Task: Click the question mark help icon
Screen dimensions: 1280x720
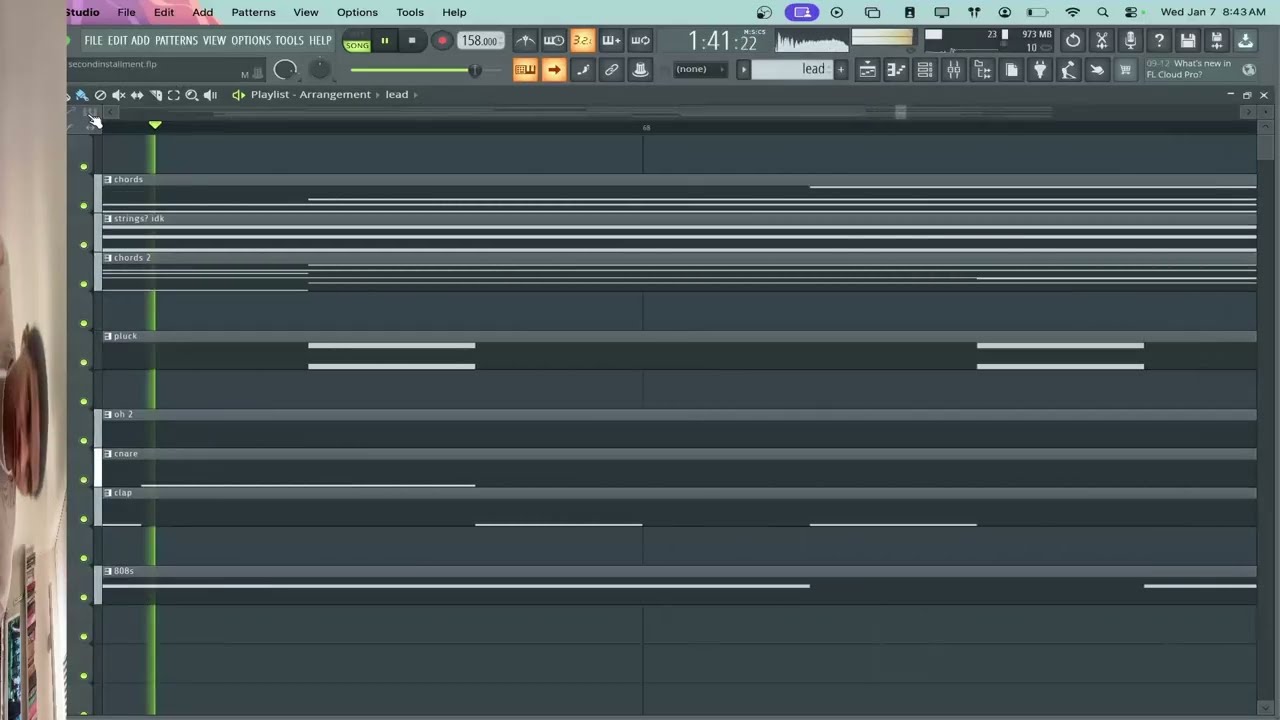Action: click(x=1159, y=41)
